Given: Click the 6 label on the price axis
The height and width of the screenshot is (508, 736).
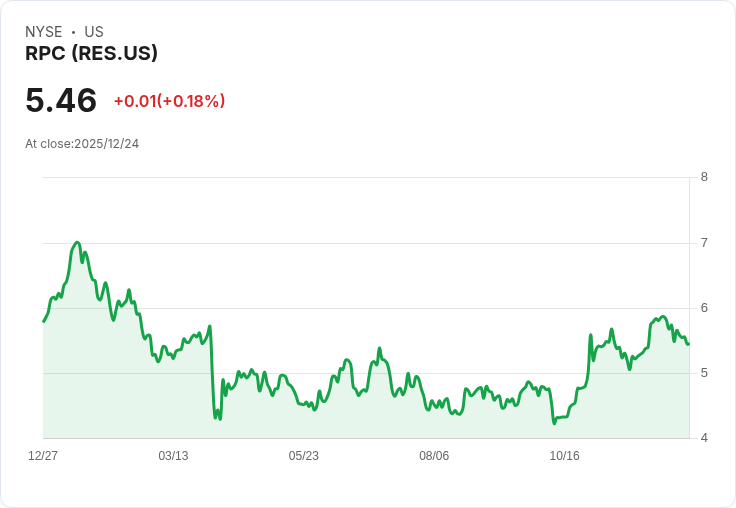Looking at the screenshot, I should [x=704, y=308].
